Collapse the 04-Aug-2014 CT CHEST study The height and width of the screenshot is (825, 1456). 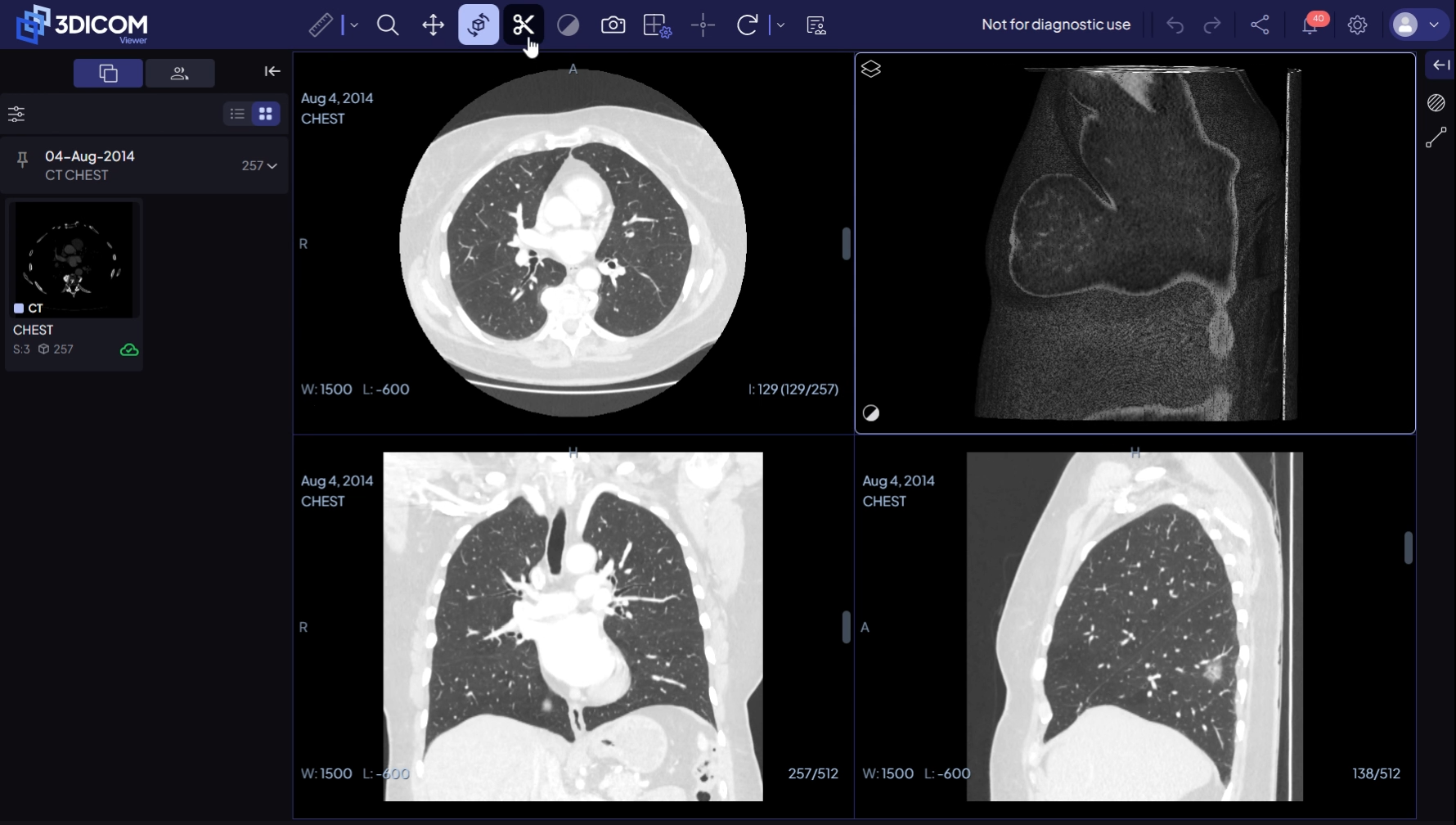272,165
